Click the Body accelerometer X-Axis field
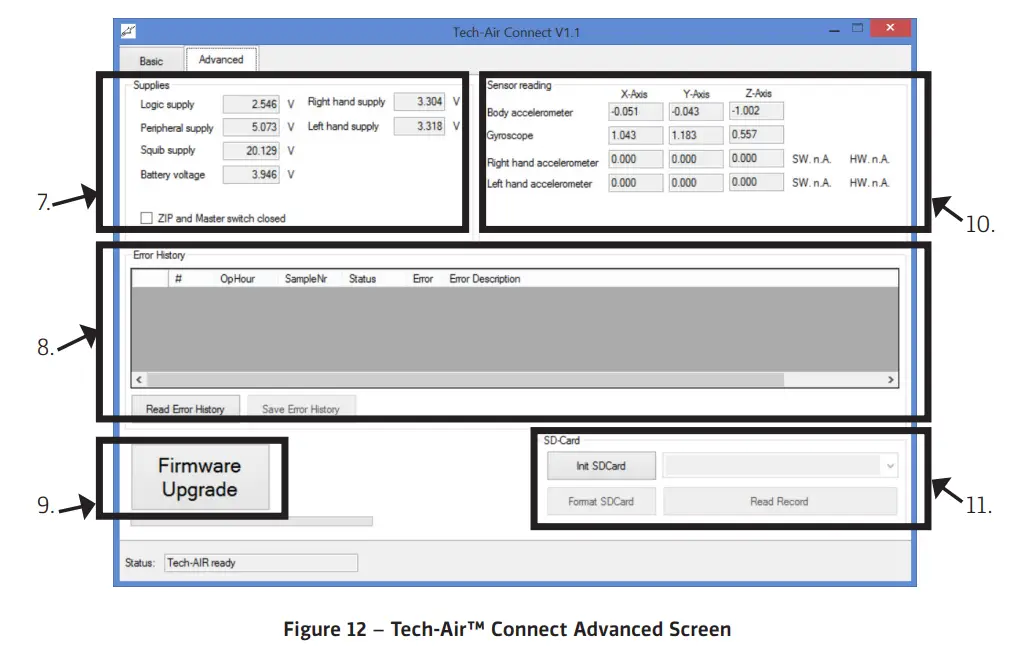The width and height of the screenshot is (1013, 649). click(x=635, y=112)
